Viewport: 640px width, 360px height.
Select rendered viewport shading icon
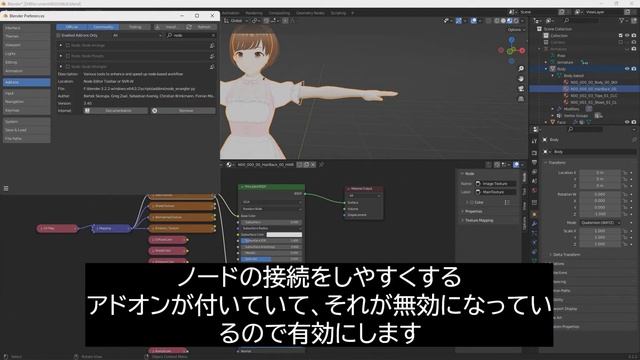click(x=516, y=20)
